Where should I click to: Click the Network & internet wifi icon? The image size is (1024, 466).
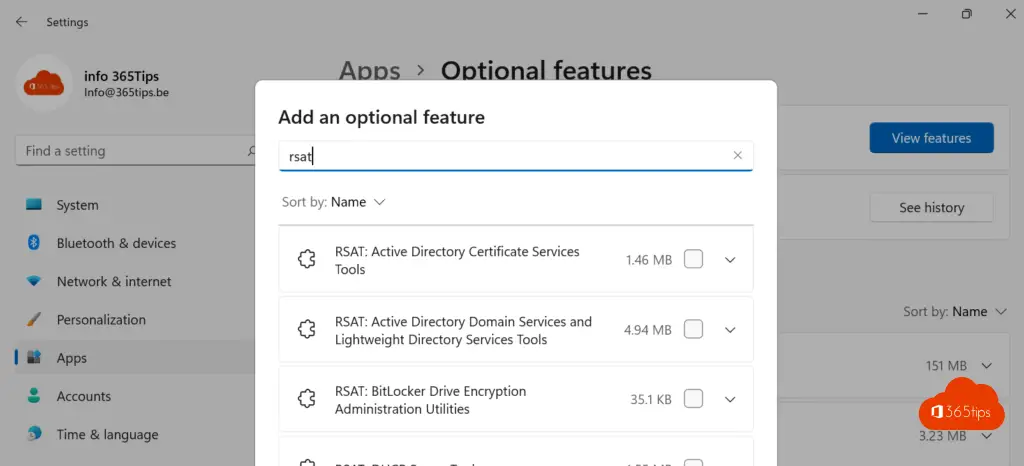[x=34, y=282]
